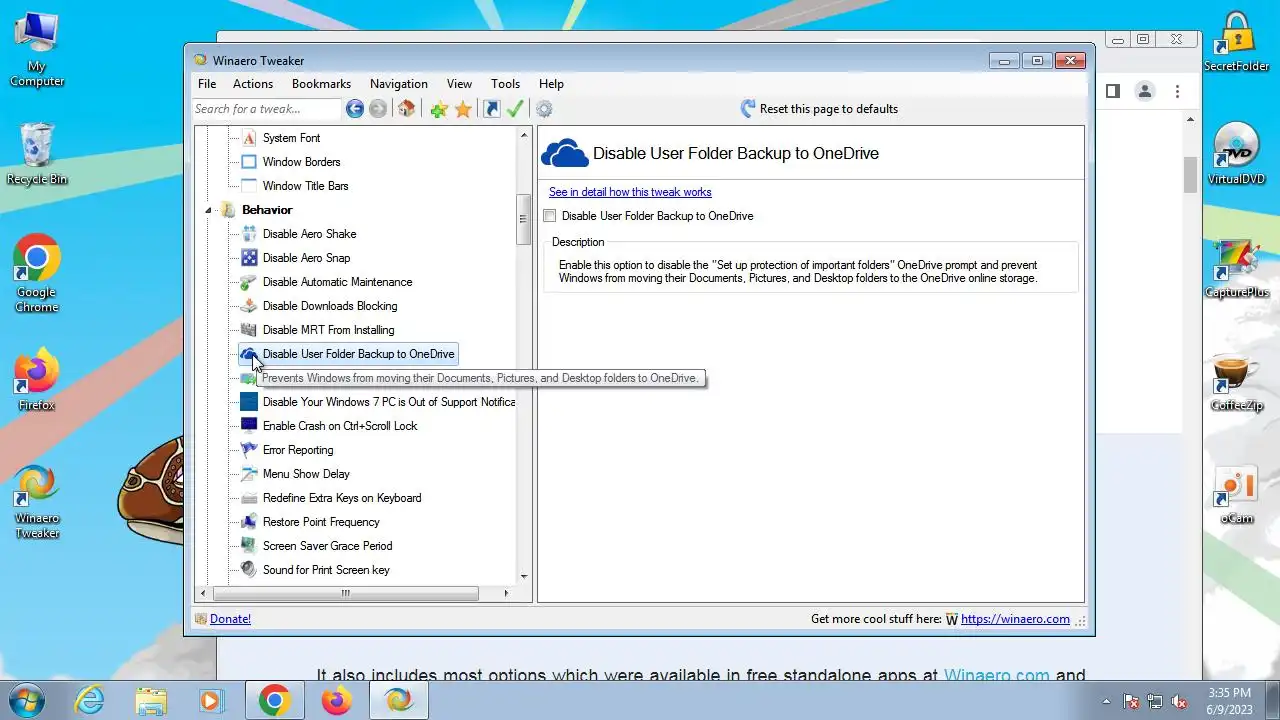
Task: Open Windows Explorer folder taskbar icon
Action: pyautogui.click(x=151, y=700)
